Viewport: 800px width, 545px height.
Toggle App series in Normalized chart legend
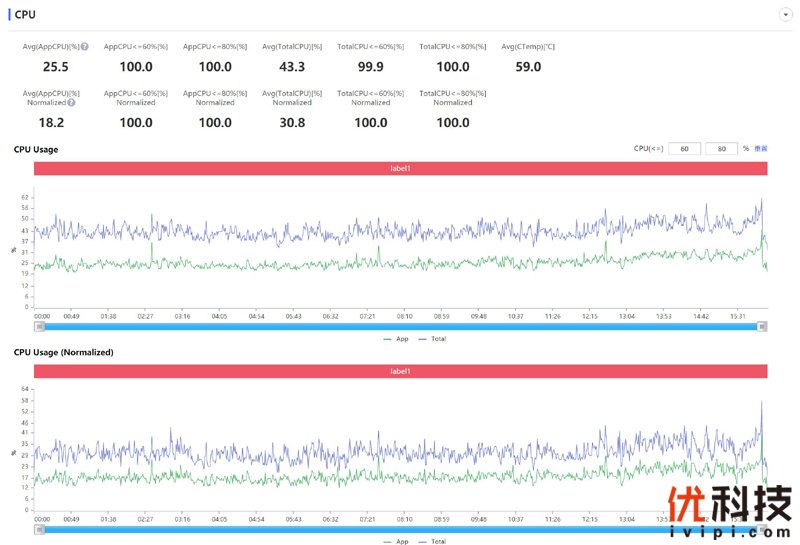396,541
